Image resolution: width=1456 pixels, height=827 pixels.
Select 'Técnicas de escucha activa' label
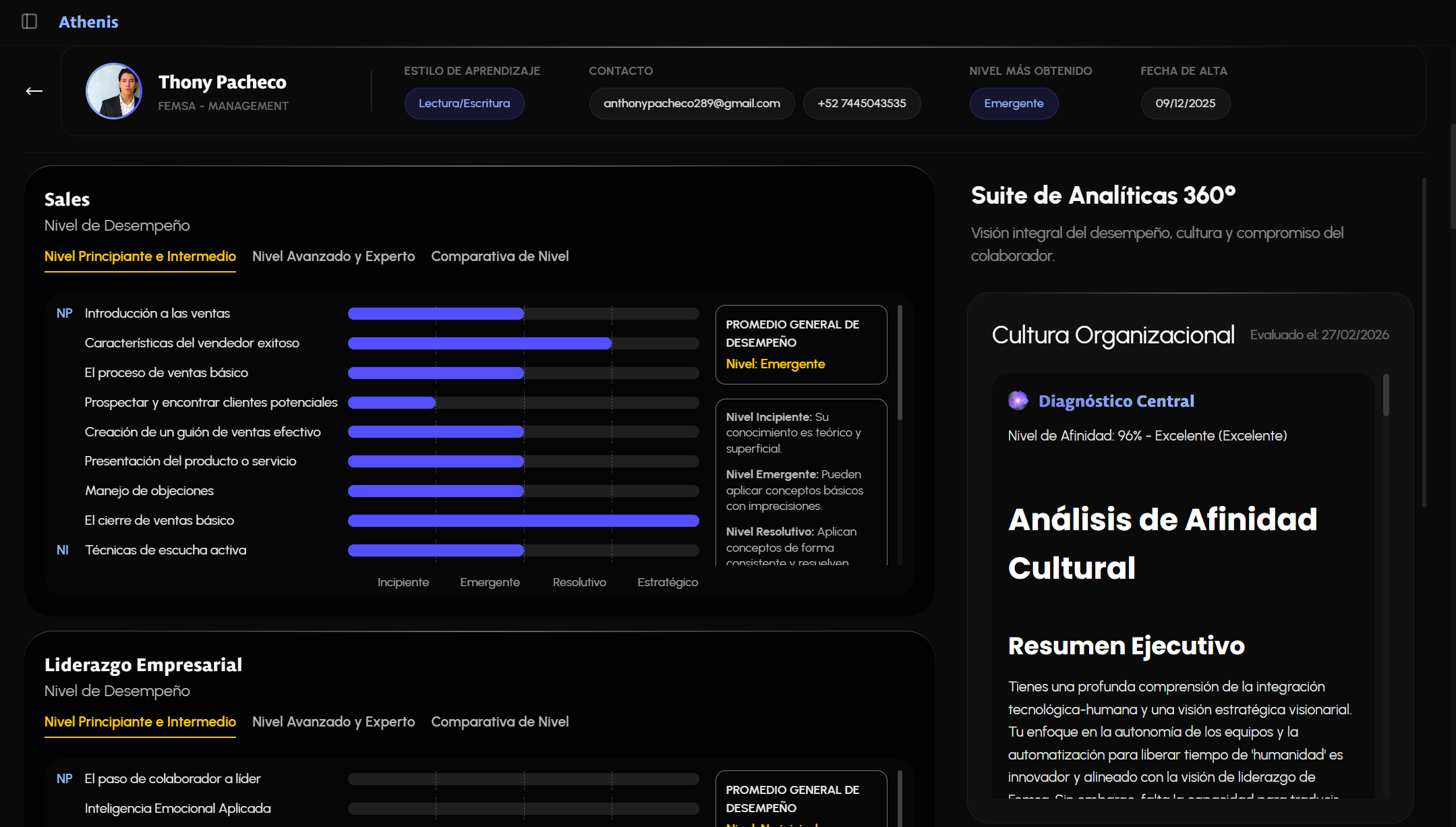click(x=165, y=550)
